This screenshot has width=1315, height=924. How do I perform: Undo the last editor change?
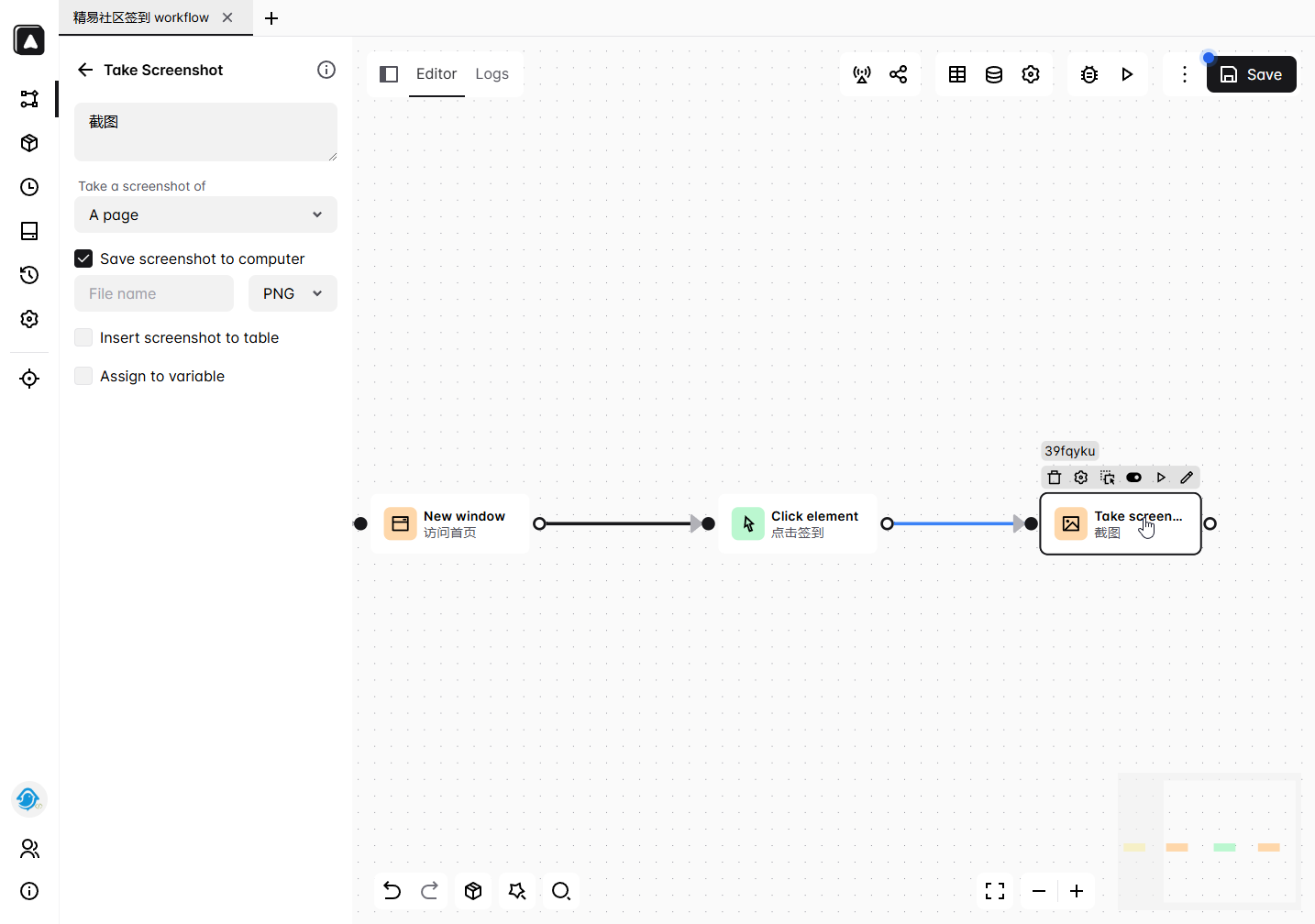click(392, 891)
